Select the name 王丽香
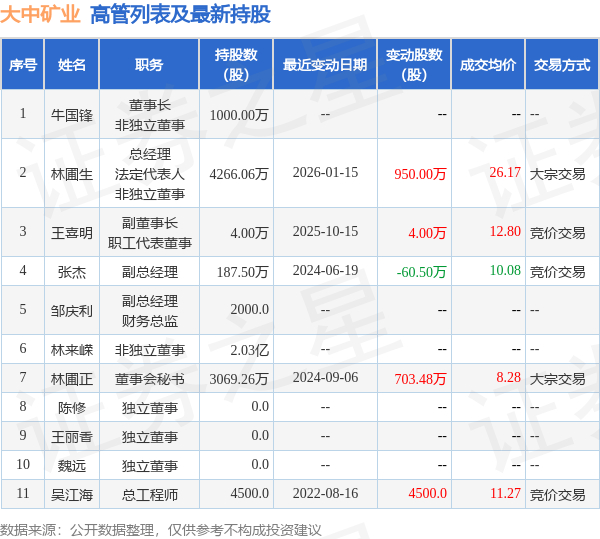Viewport: 600px width, 539px height. click(x=72, y=437)
